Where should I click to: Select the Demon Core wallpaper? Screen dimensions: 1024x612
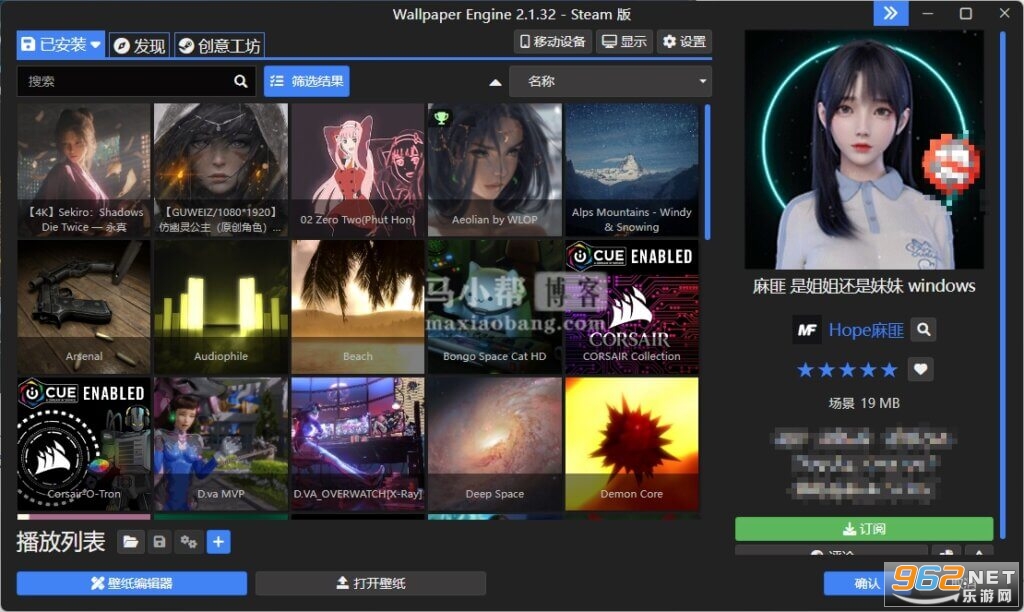pyautogui.click(x=632, y=443)
